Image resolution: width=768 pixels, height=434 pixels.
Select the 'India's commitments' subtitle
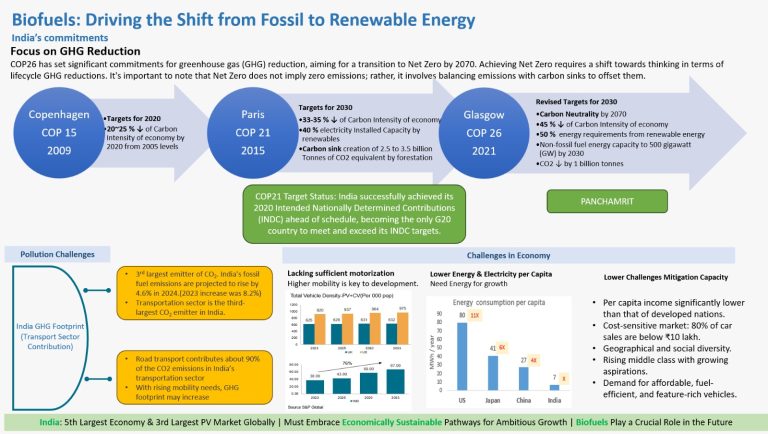[x=60, y=38]
